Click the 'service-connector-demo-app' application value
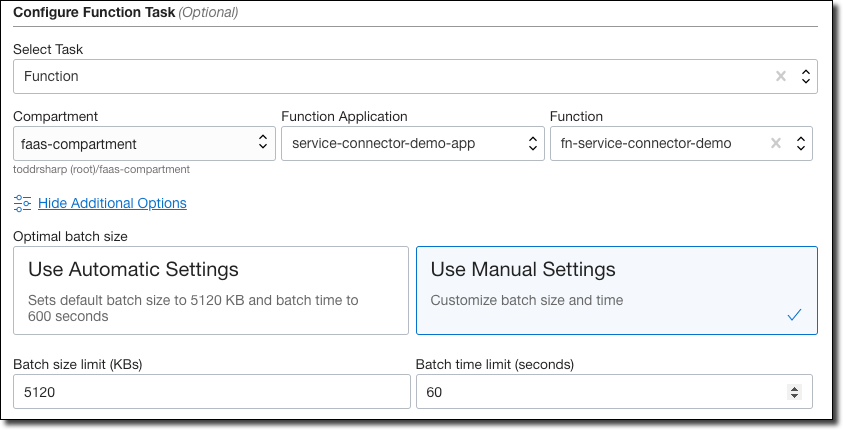This screenshot has width=843, height=430. (383, 143)
